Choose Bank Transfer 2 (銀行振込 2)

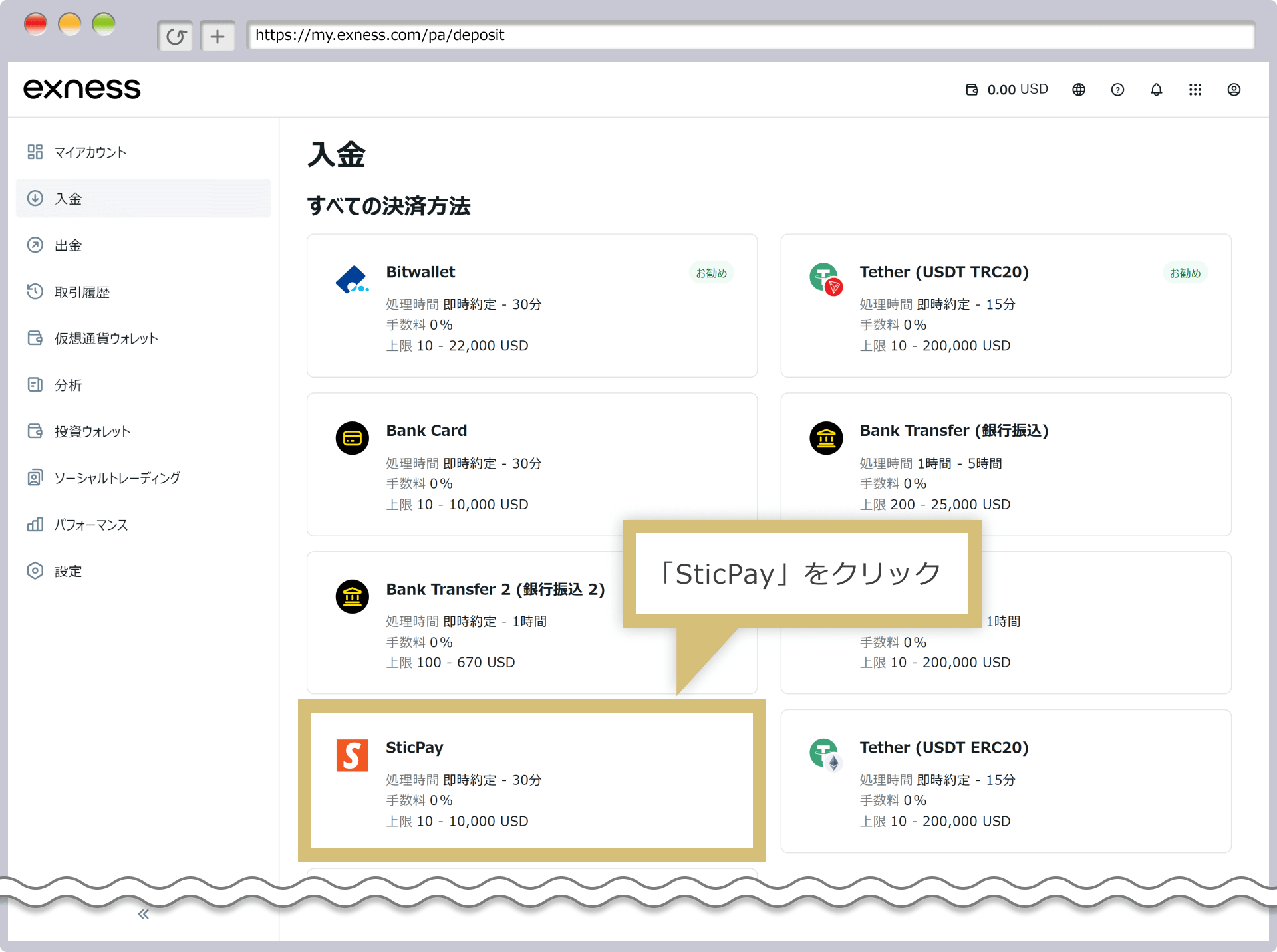(x=532, y=623)
